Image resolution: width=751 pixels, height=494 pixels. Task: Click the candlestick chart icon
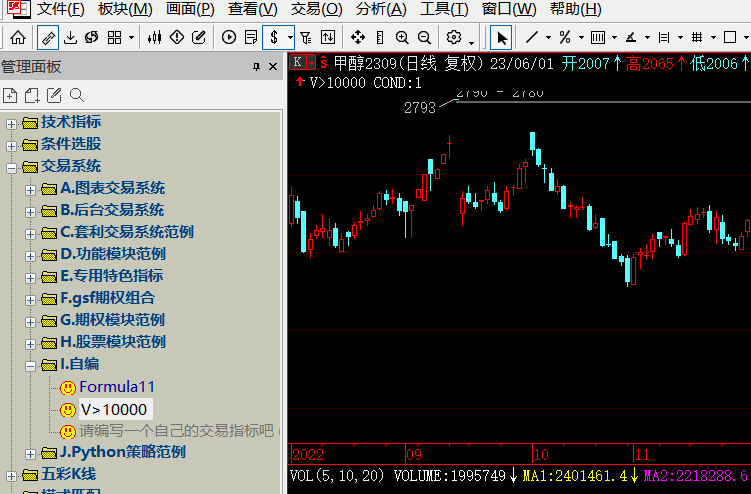pyautogui.click(x=154, y=37)
